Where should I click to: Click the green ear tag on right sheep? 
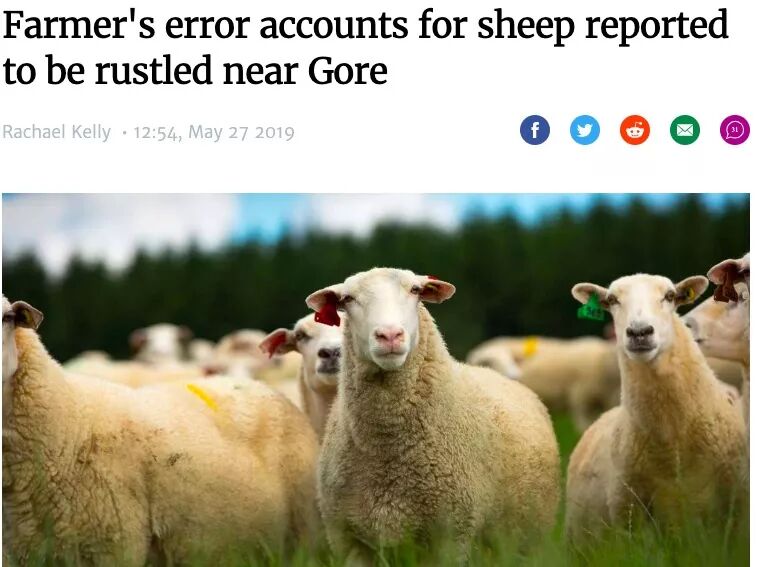click(591, 309)
